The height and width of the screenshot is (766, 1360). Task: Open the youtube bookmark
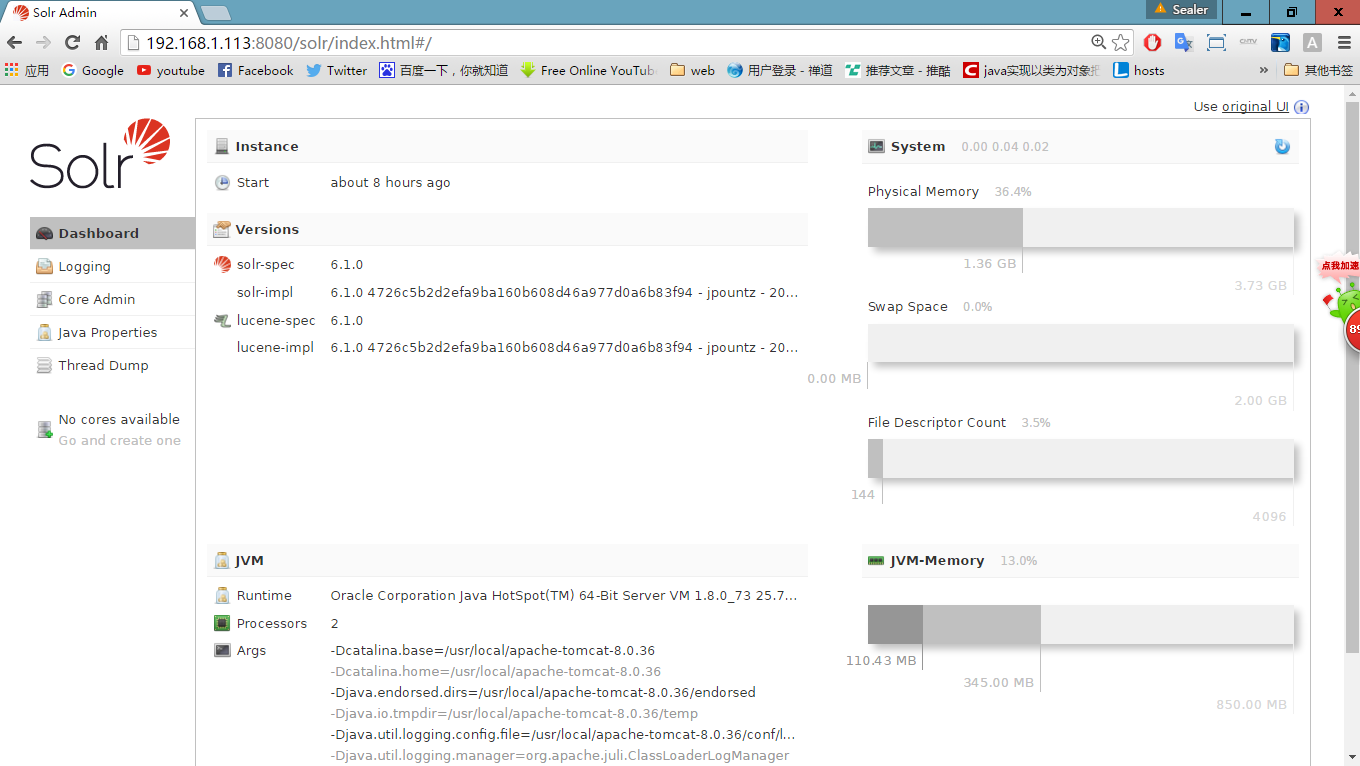(170, 71)
